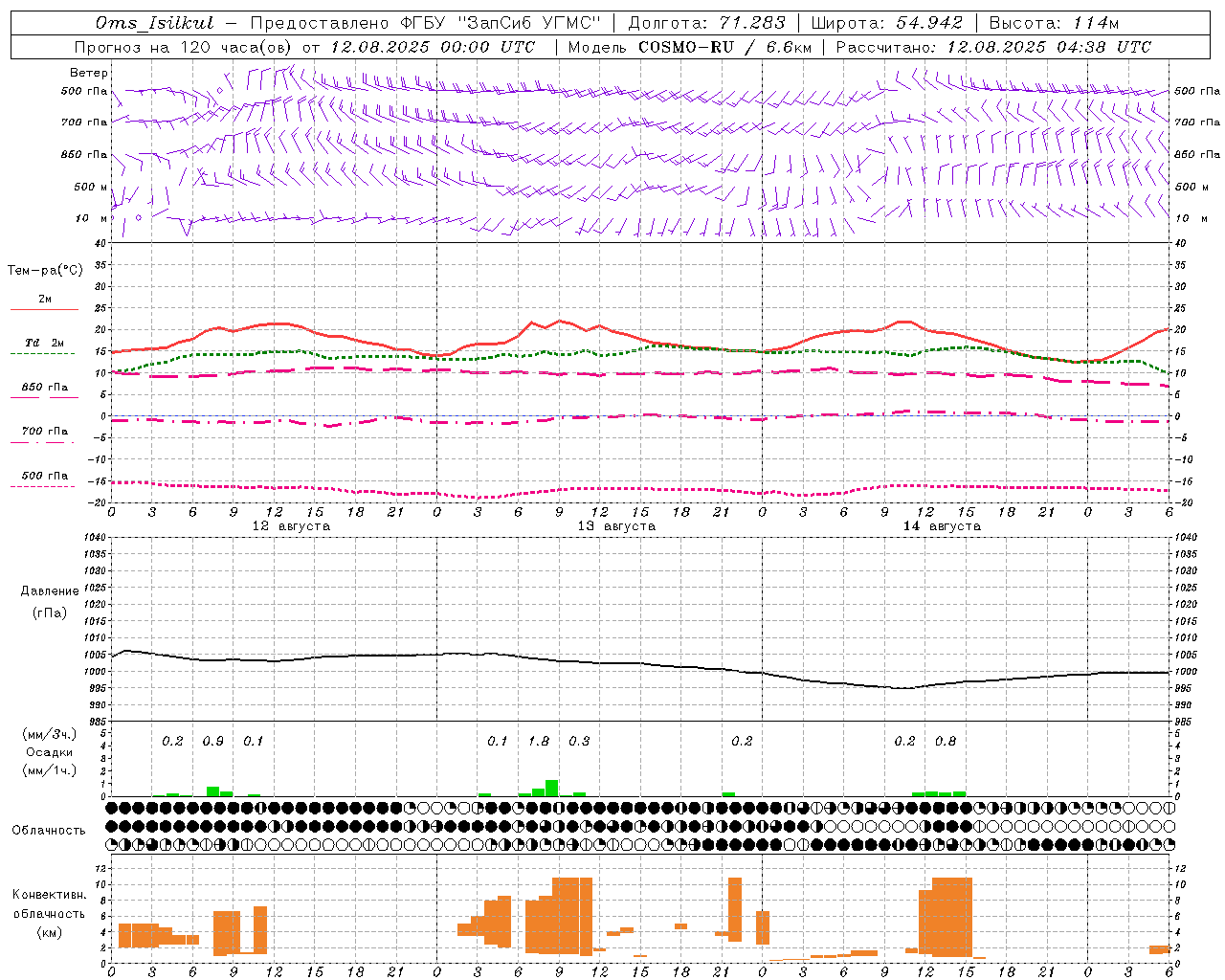Click the Высота: 114м value
Screen dimensions: 1225x980
pyautogui.click(x=1054, y=23)
